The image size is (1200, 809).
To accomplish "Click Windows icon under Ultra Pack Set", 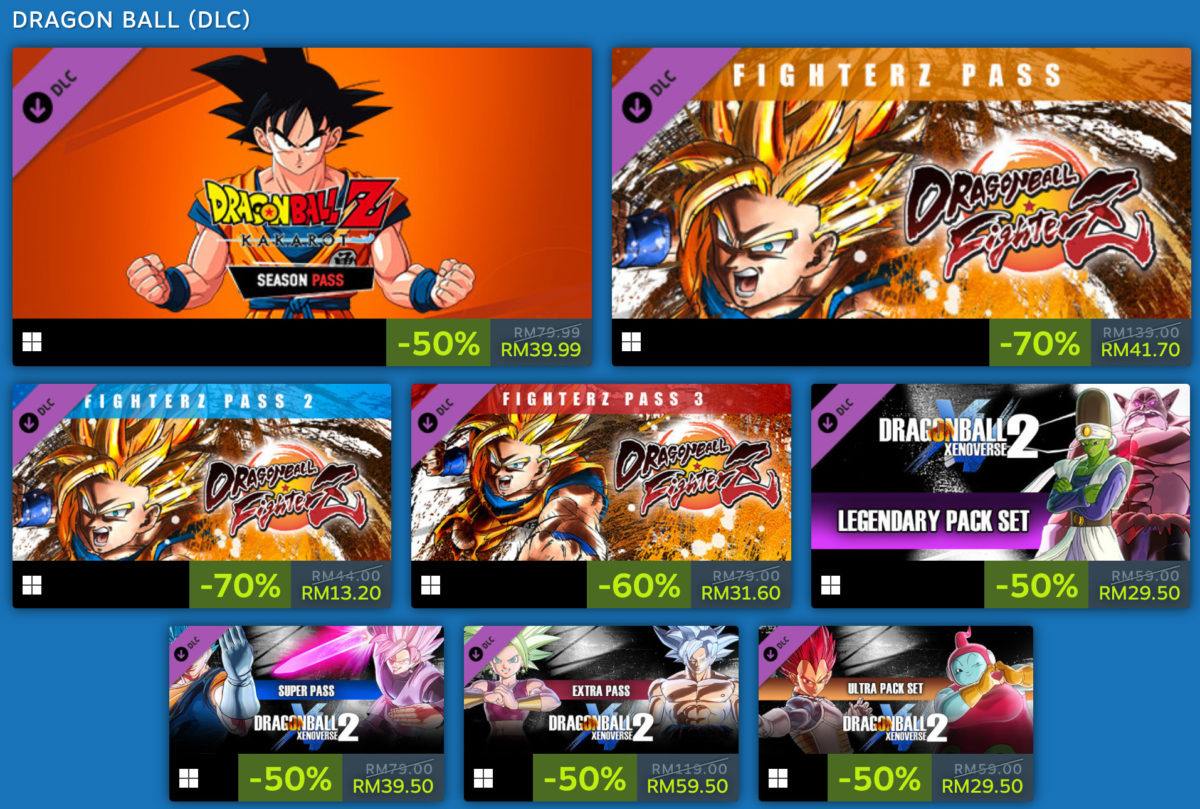I will (778, 777).
